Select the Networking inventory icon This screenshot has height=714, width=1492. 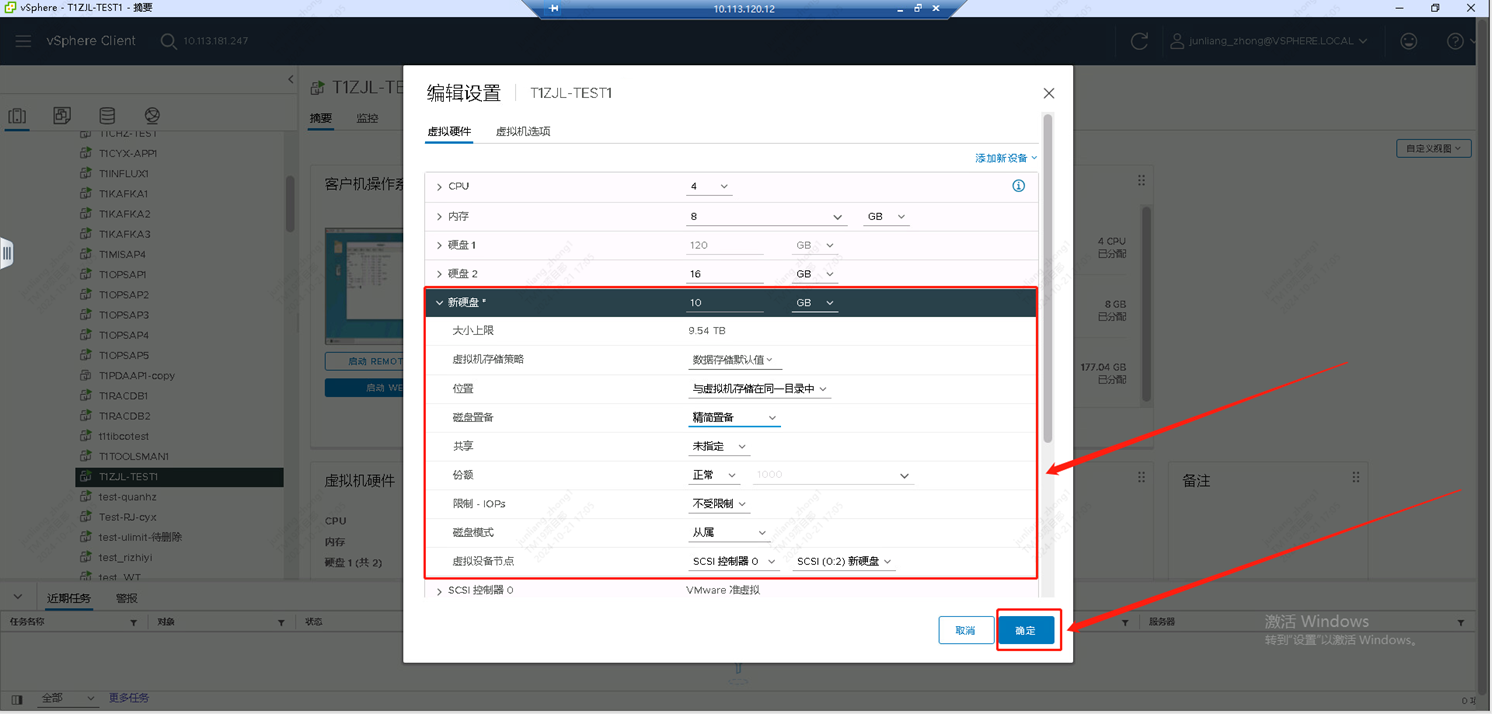(x=152, y=116)
